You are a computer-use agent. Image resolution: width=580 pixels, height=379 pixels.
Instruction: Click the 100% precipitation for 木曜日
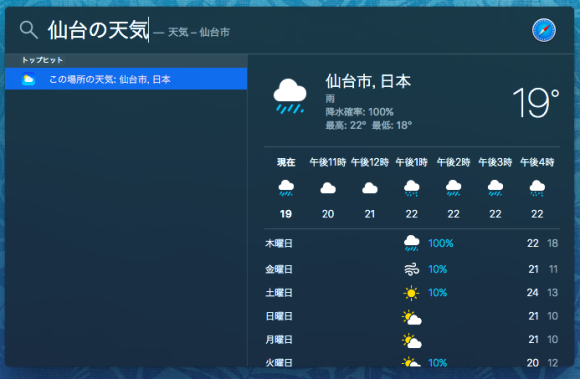point(441,243)
